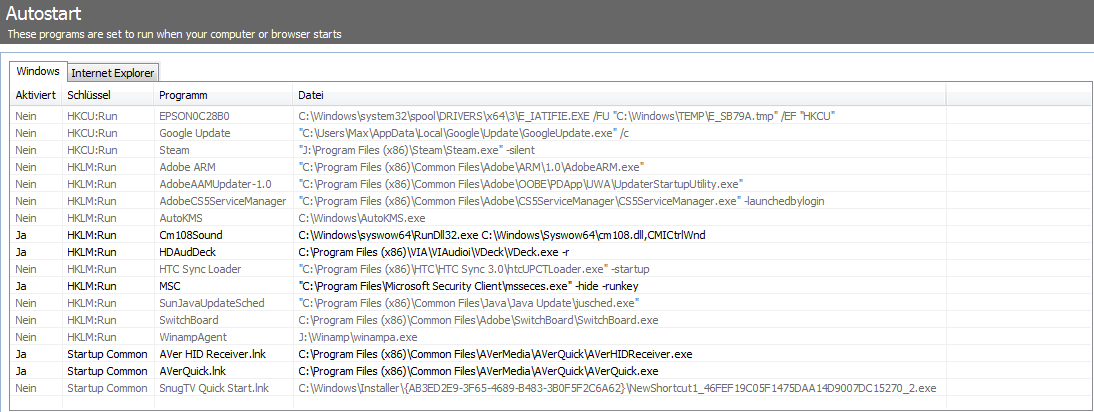Click the msseces.exe file path
Screen dimensions: 1094x412
point(468,286)
